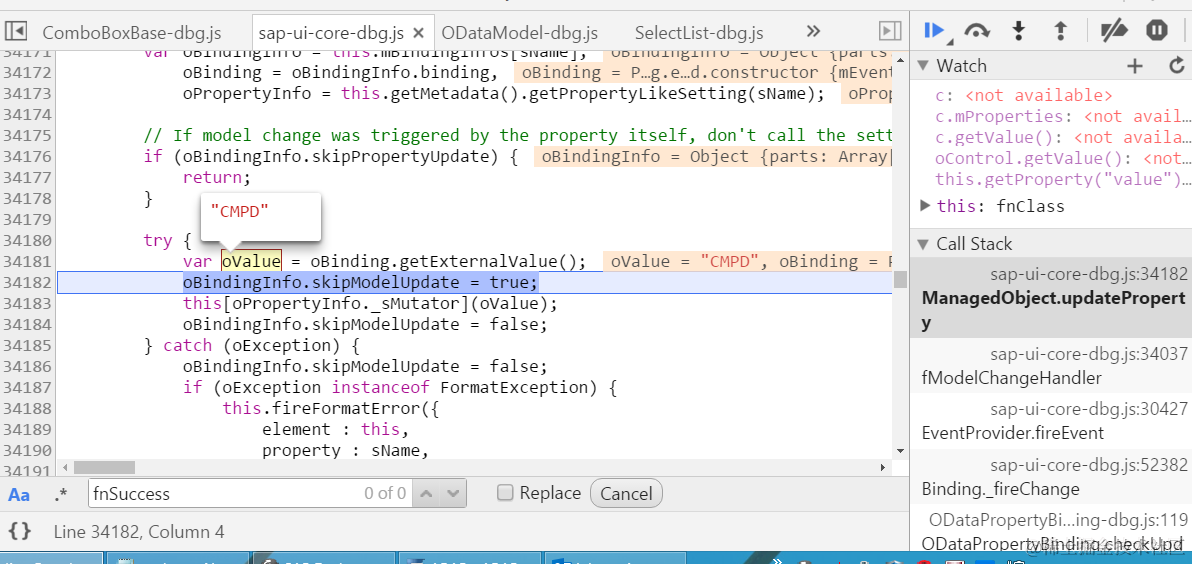
Task: Focus the fnSuccess search field
Action: click(x=251, y=493)
